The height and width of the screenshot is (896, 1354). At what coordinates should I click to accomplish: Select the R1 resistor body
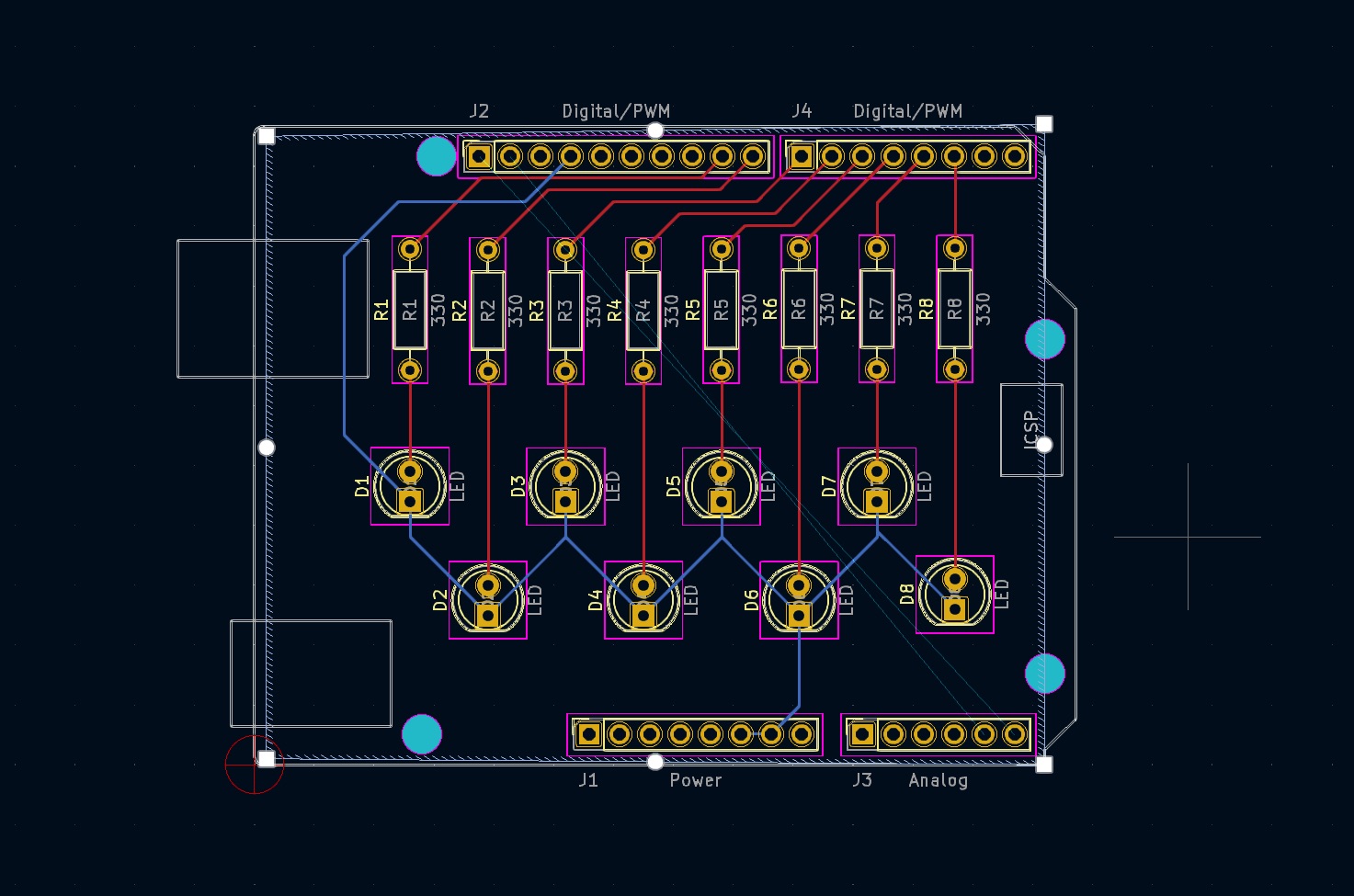[x=410, y=310]
